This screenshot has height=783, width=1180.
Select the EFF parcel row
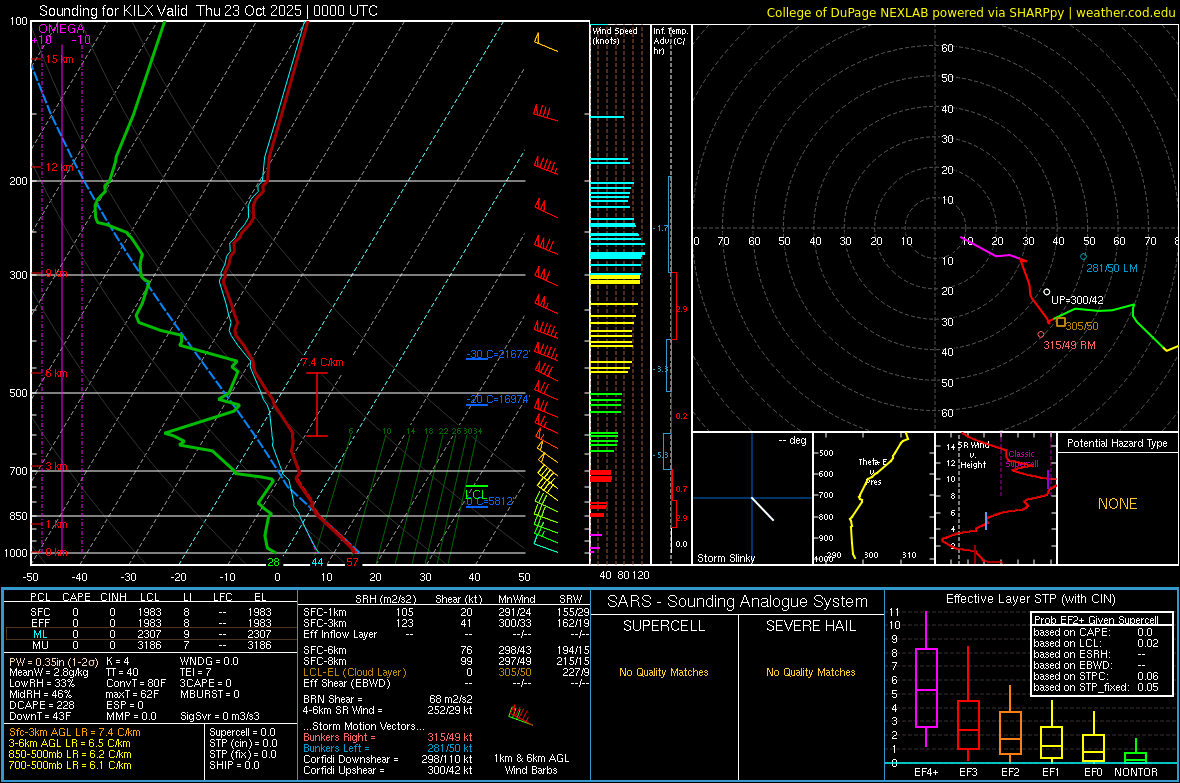[x=151, y=623]
